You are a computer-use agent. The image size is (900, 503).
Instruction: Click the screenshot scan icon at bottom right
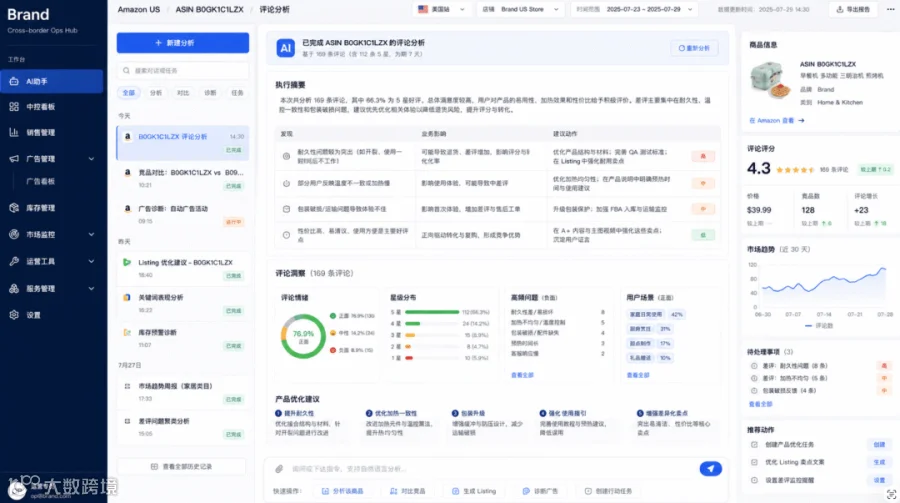click(x=891, y=494)
